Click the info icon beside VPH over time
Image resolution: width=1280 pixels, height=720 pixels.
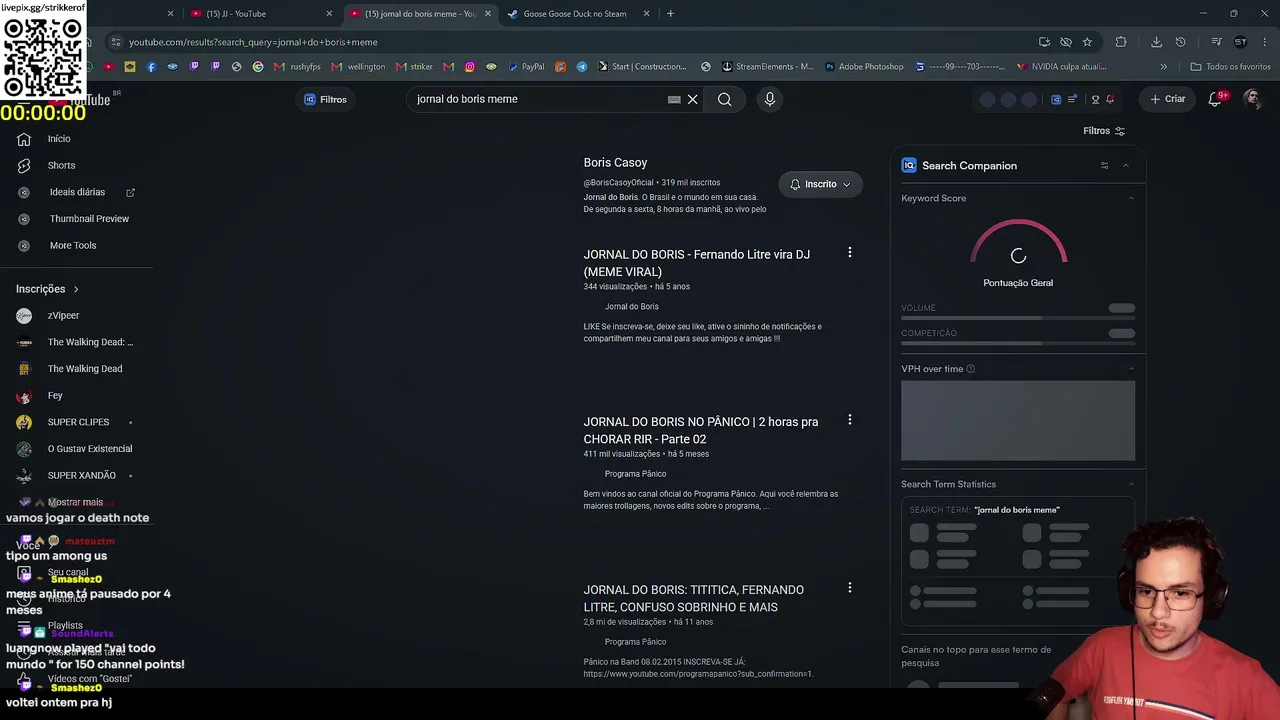(x=971, y=369)
